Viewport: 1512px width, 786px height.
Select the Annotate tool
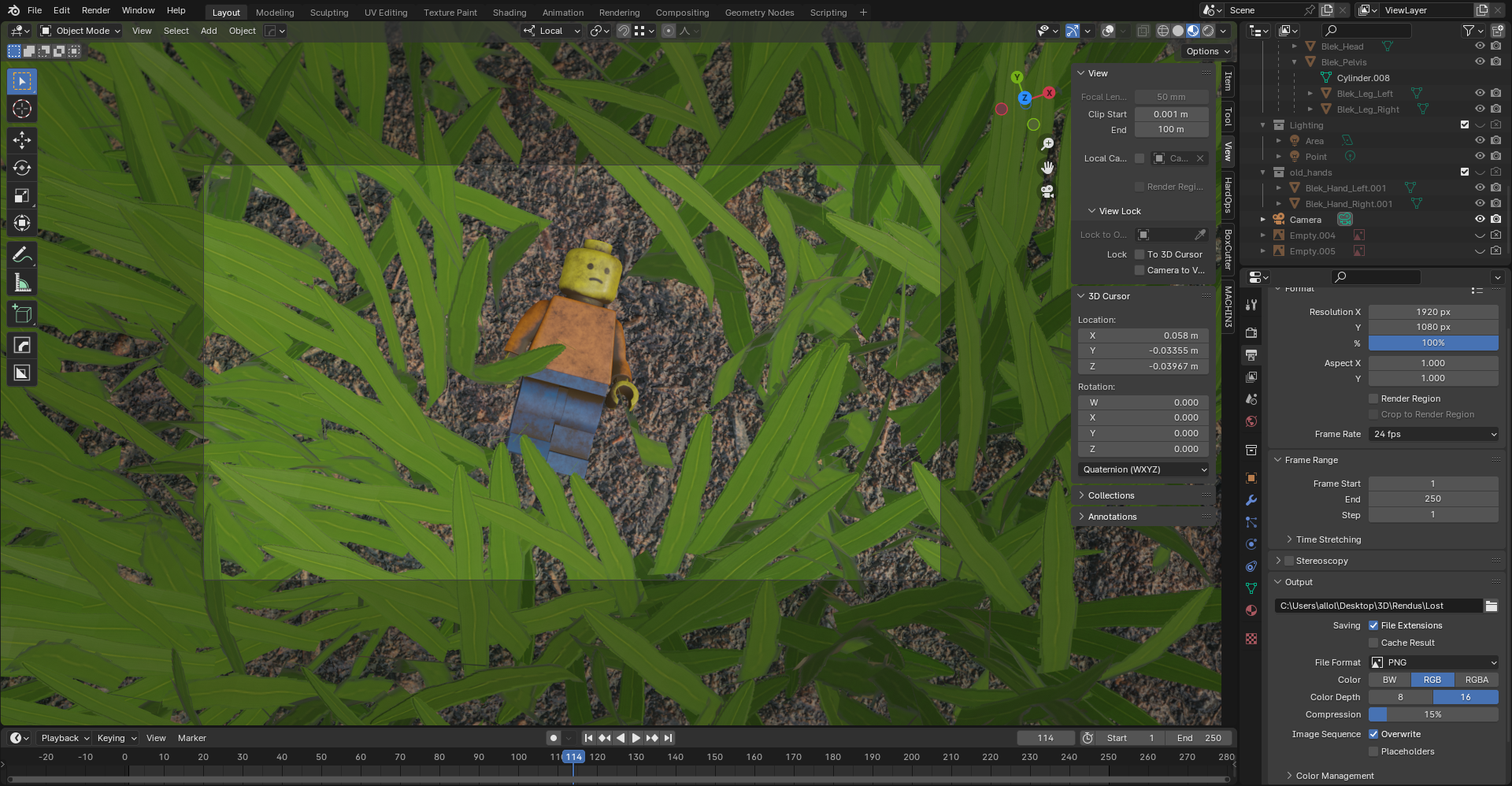tap(22, 254)
